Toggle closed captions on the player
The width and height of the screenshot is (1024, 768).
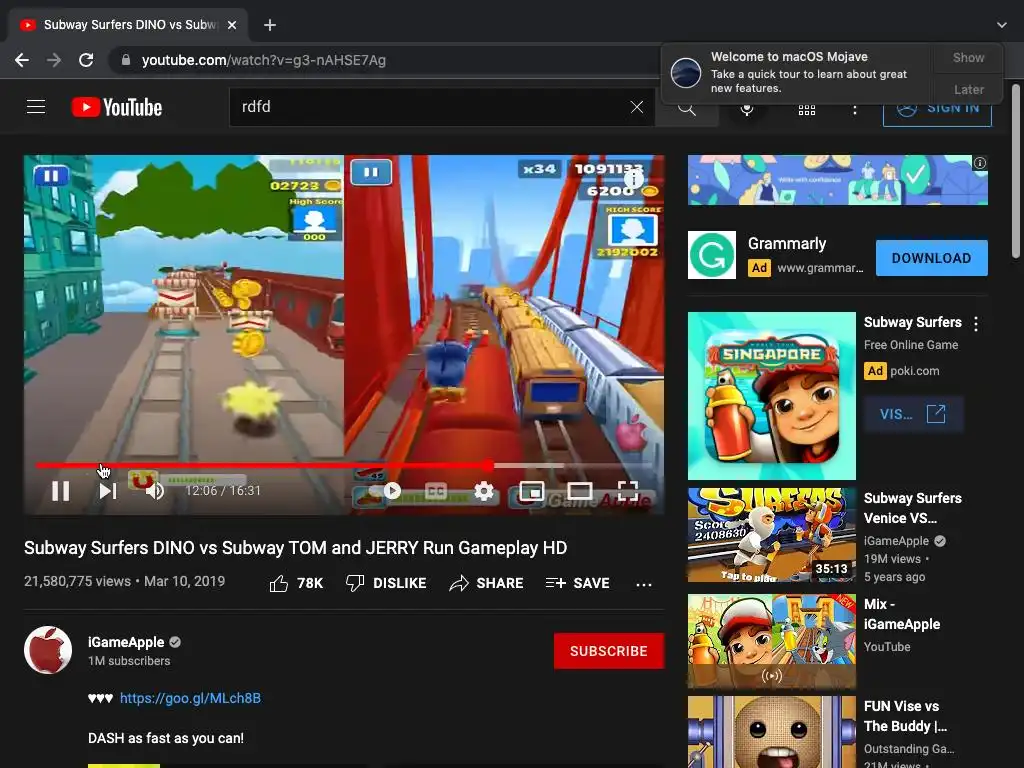[436, 490]
